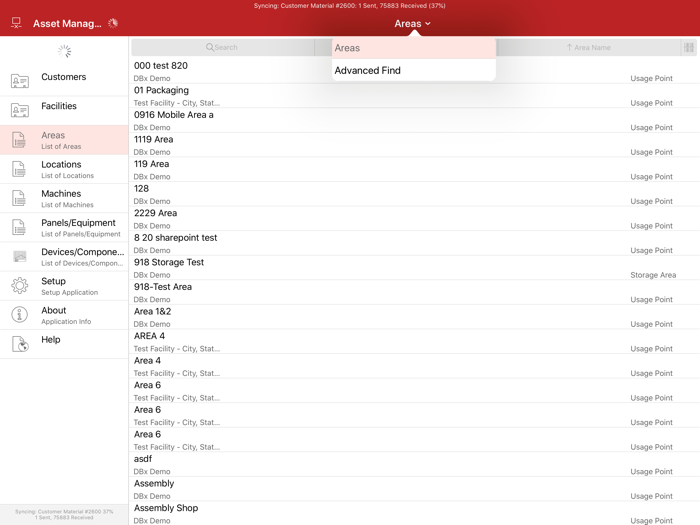Select Areas in the popup menu
The height and width of the screenshot is (525, 700).
coord(414,48)
